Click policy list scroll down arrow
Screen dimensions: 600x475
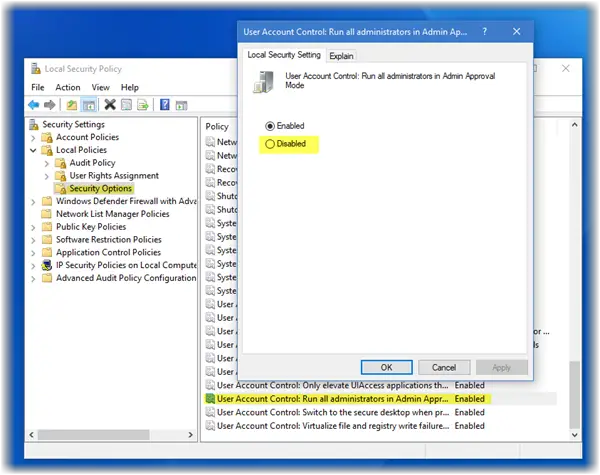click(x=574, y=434)
